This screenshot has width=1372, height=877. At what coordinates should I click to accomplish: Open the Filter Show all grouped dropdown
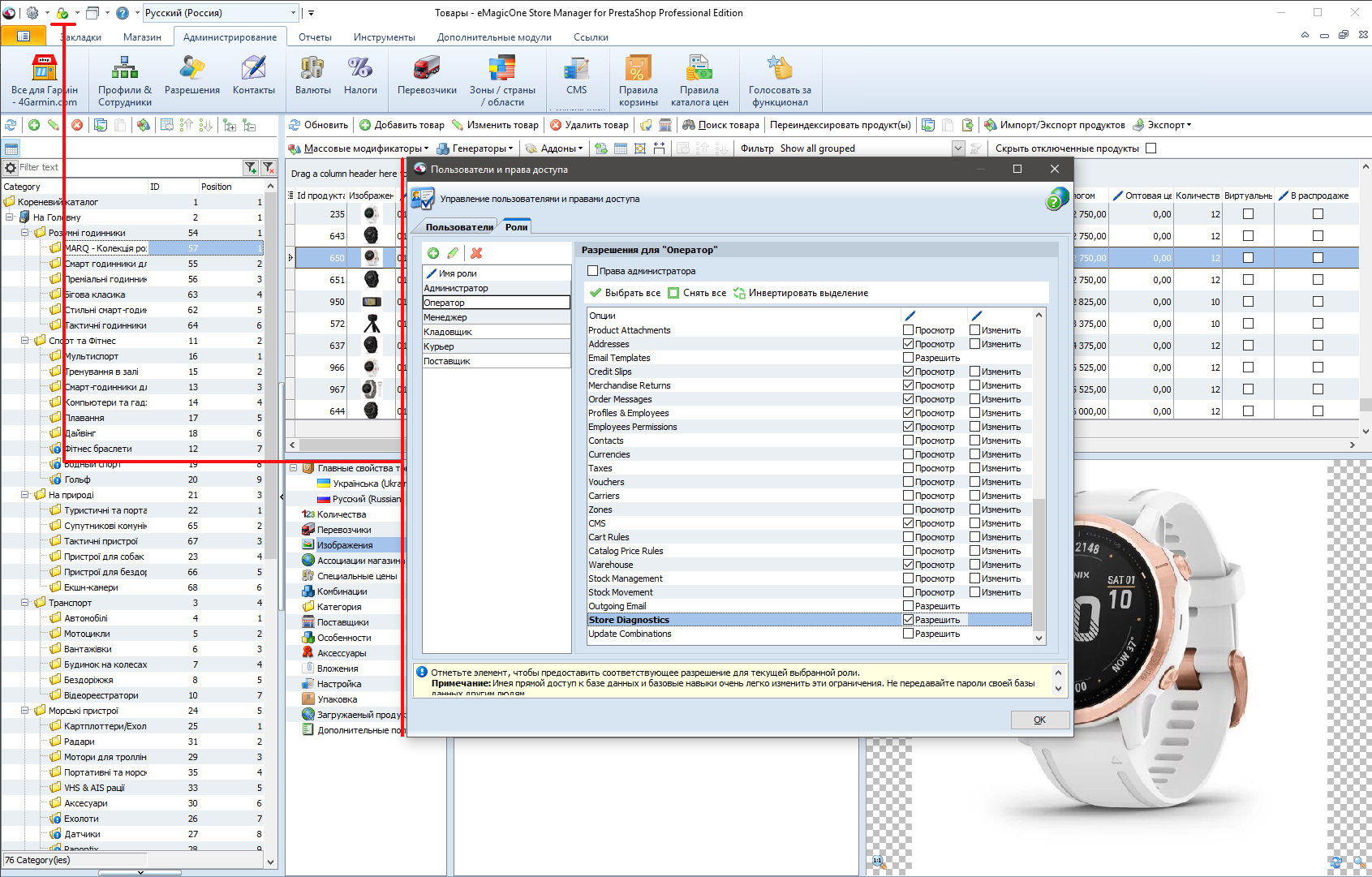957,148
